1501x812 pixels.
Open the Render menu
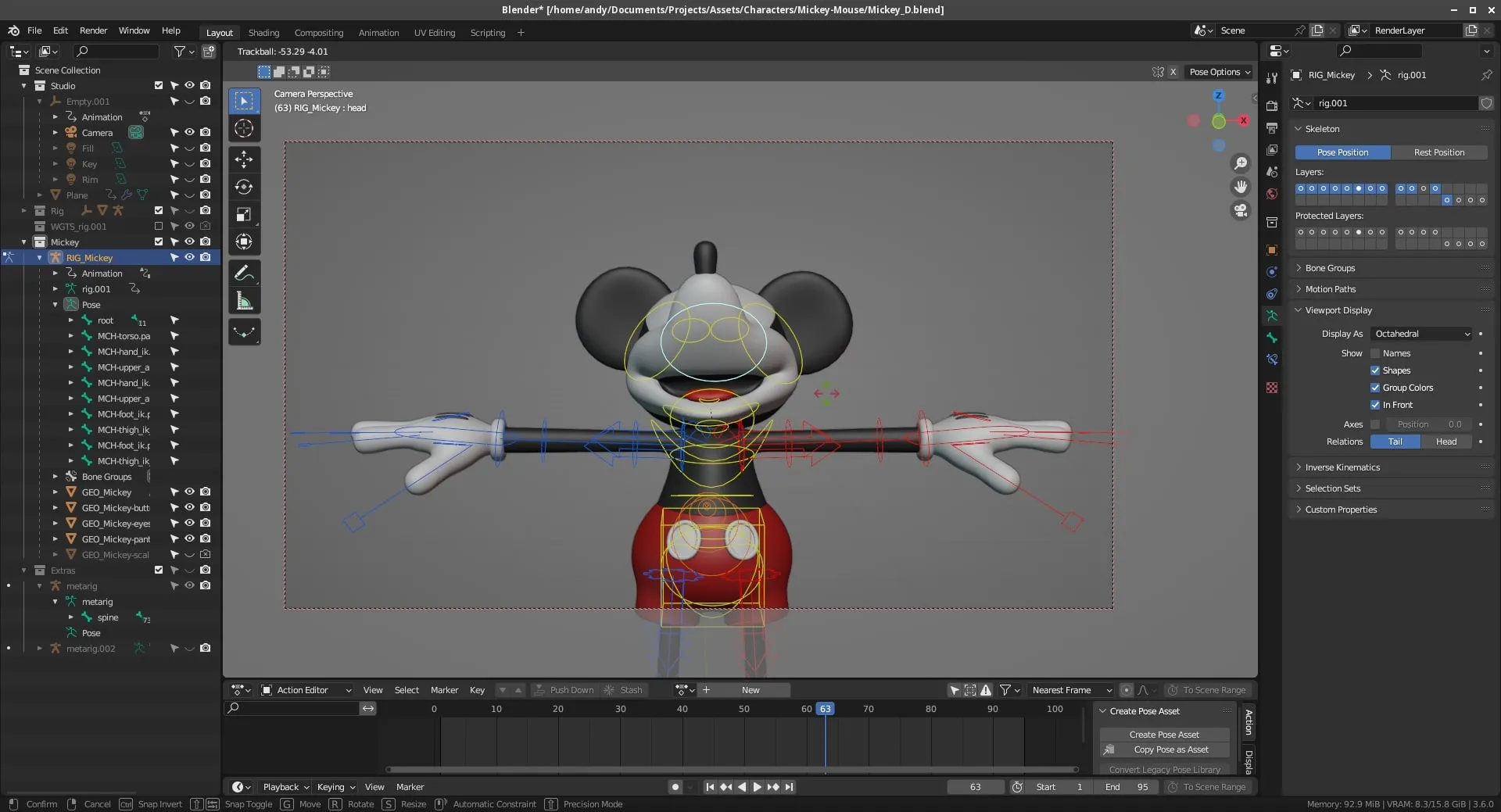point(93,30)
